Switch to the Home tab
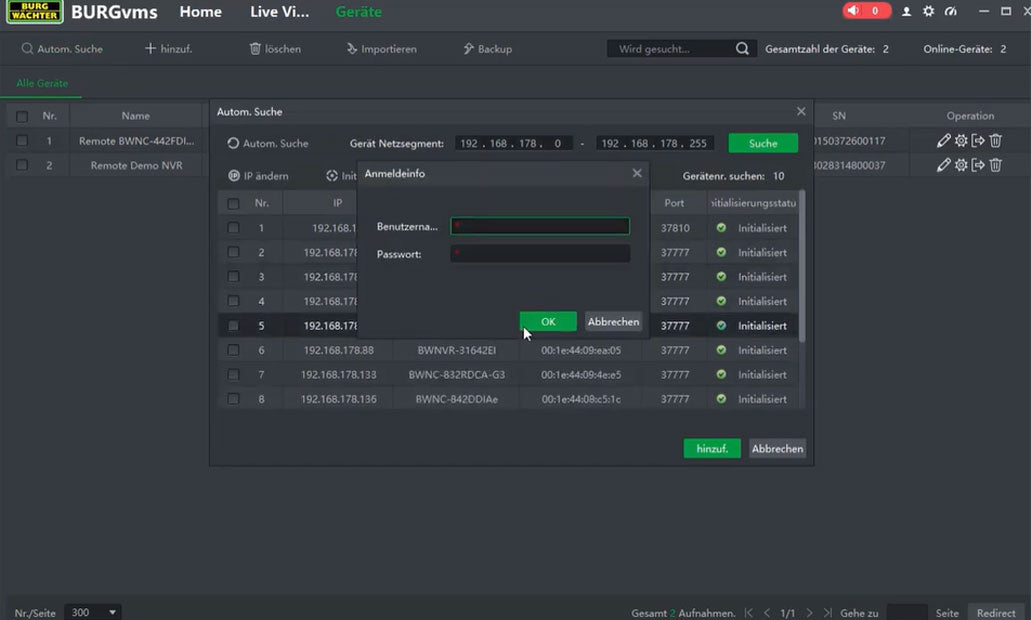1031x620 pixels. pos(200,12)
